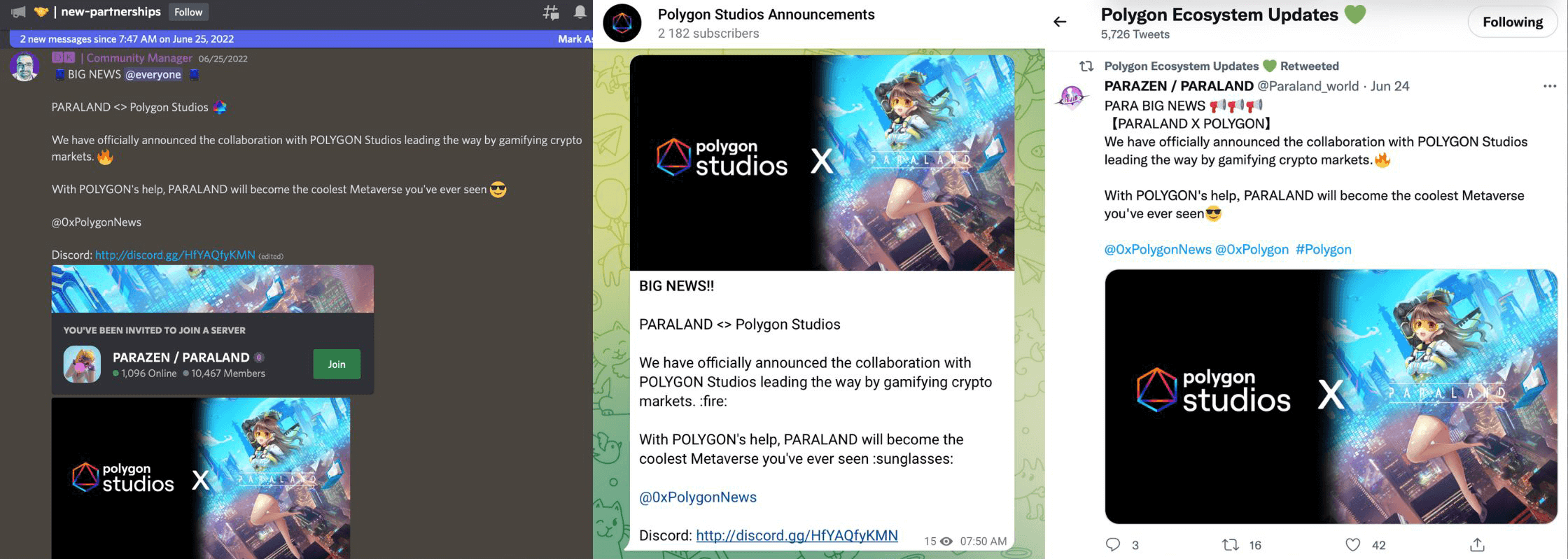The height and width of the screenshot is (559, 1568).
Task: Open Discord channel threads icon
Action: tap(551, 12)
